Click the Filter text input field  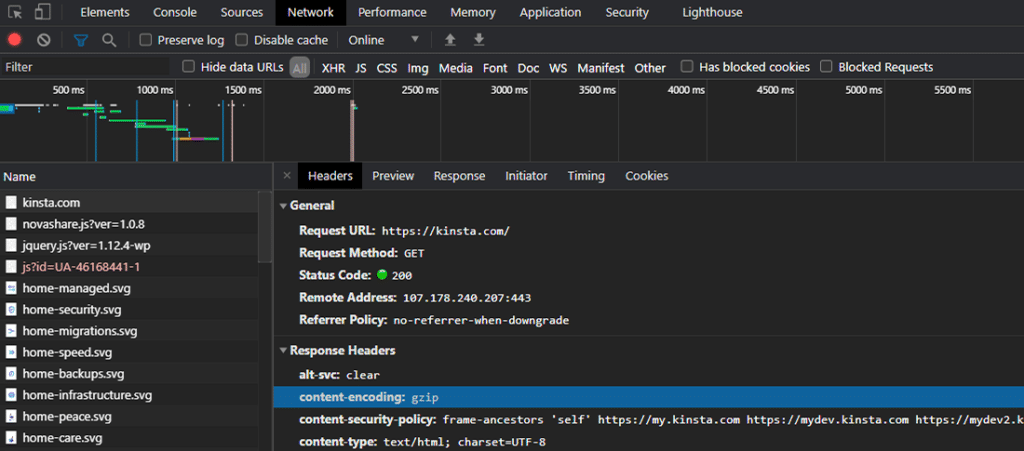click(x=85, y=67)
